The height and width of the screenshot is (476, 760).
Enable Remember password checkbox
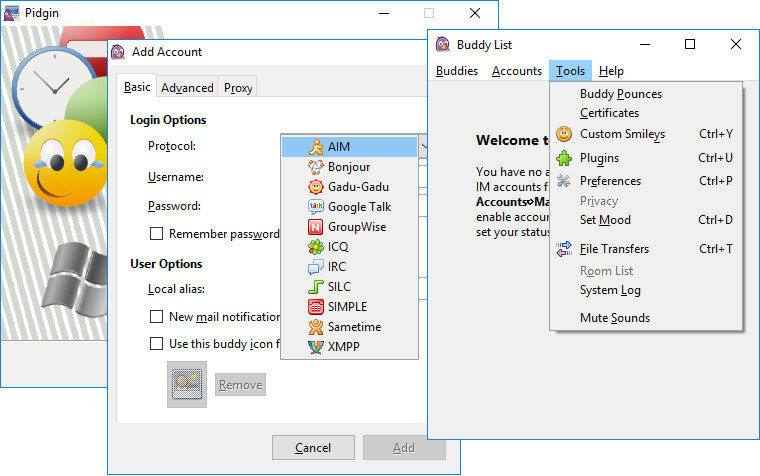(156, 234)
